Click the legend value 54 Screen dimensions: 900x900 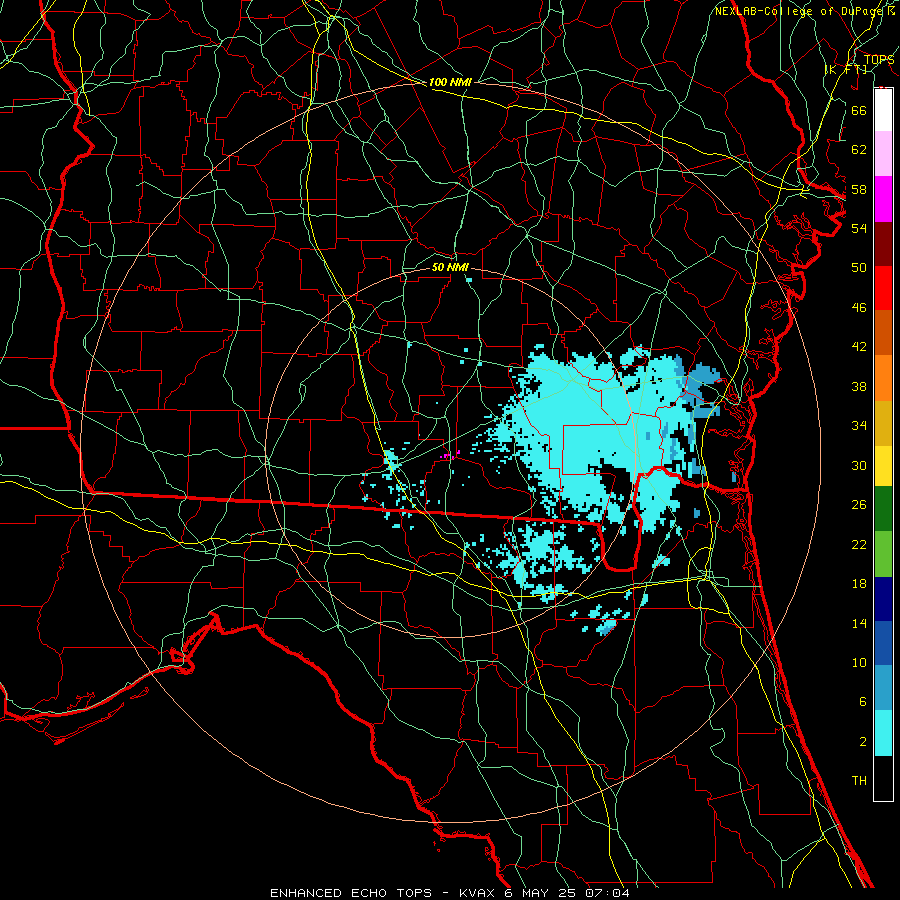[859, 228]
